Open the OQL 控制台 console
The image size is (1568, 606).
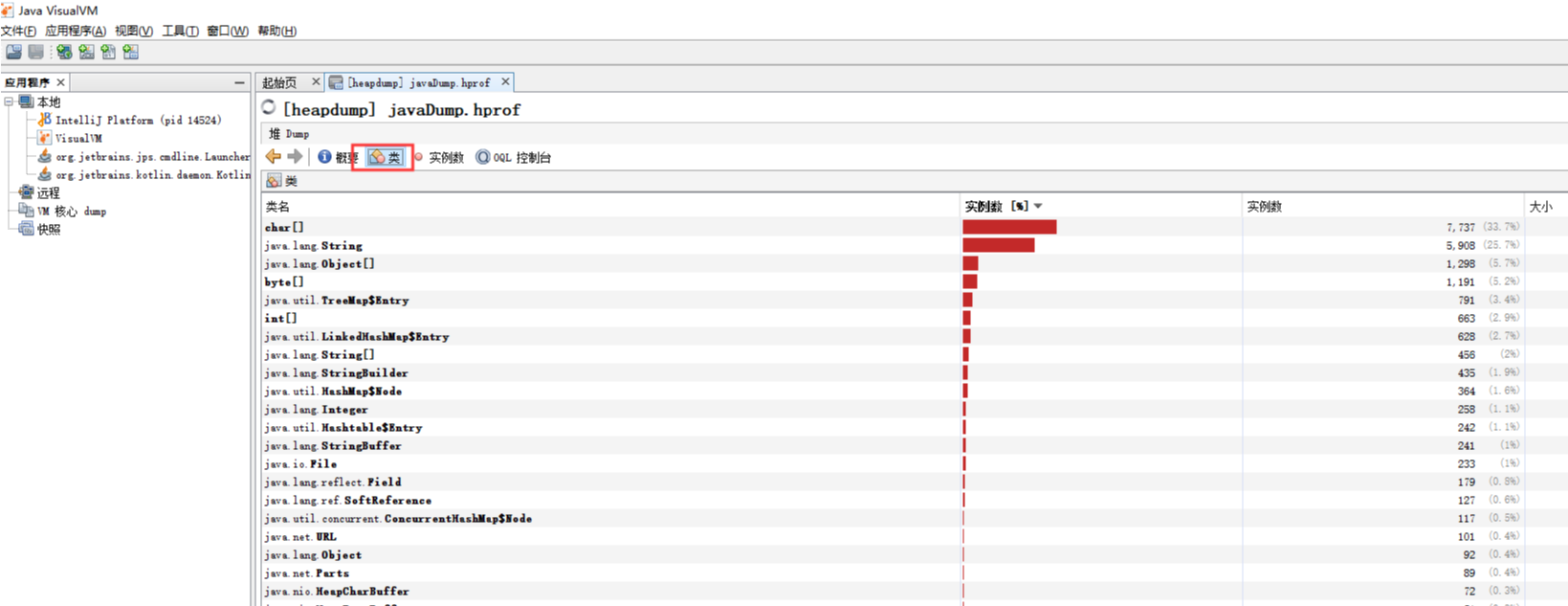coord(513,157)
